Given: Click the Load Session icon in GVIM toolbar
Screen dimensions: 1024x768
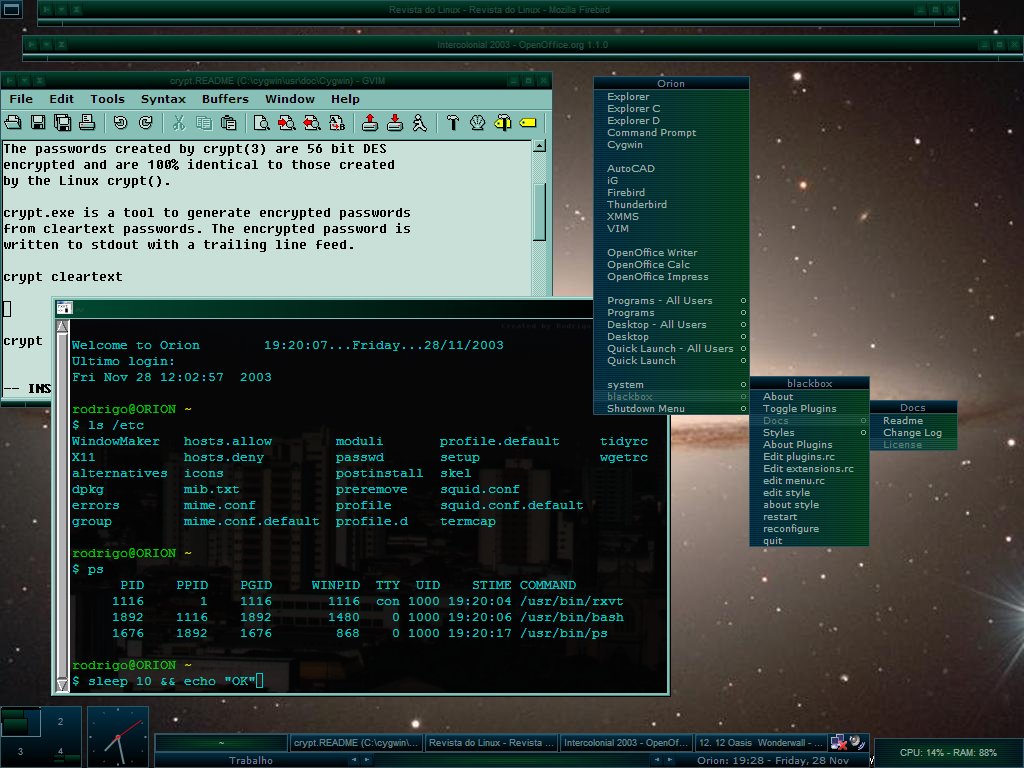Looking at the screenshot, I should tap(370, 123).
